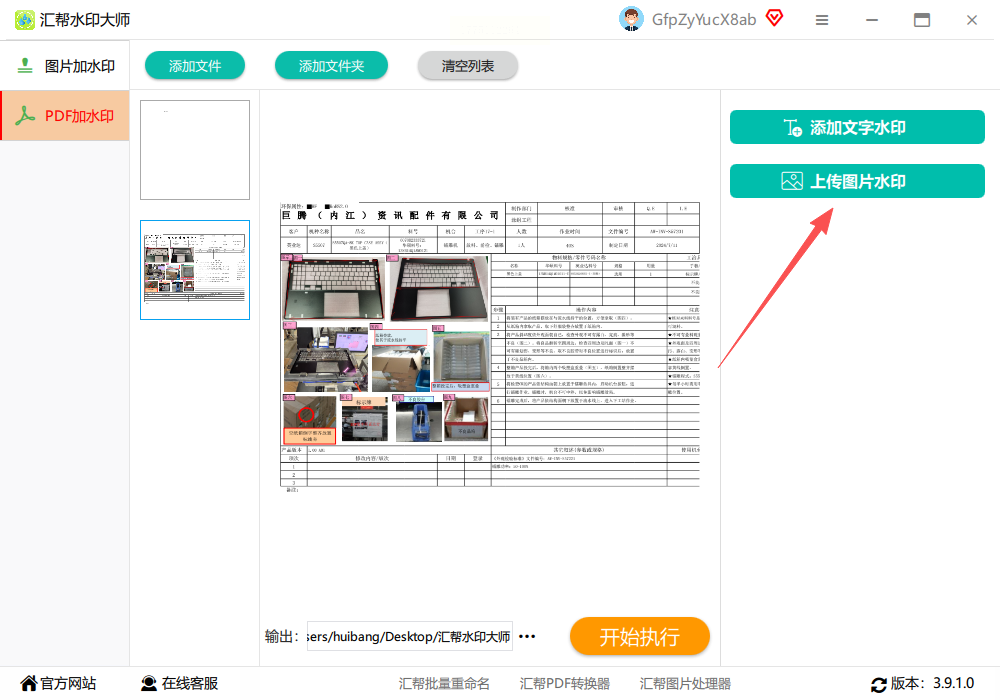Screen dimensions: 1000x700
Task: Click 添加文字水印 button
Action: (x=857, y=127)
